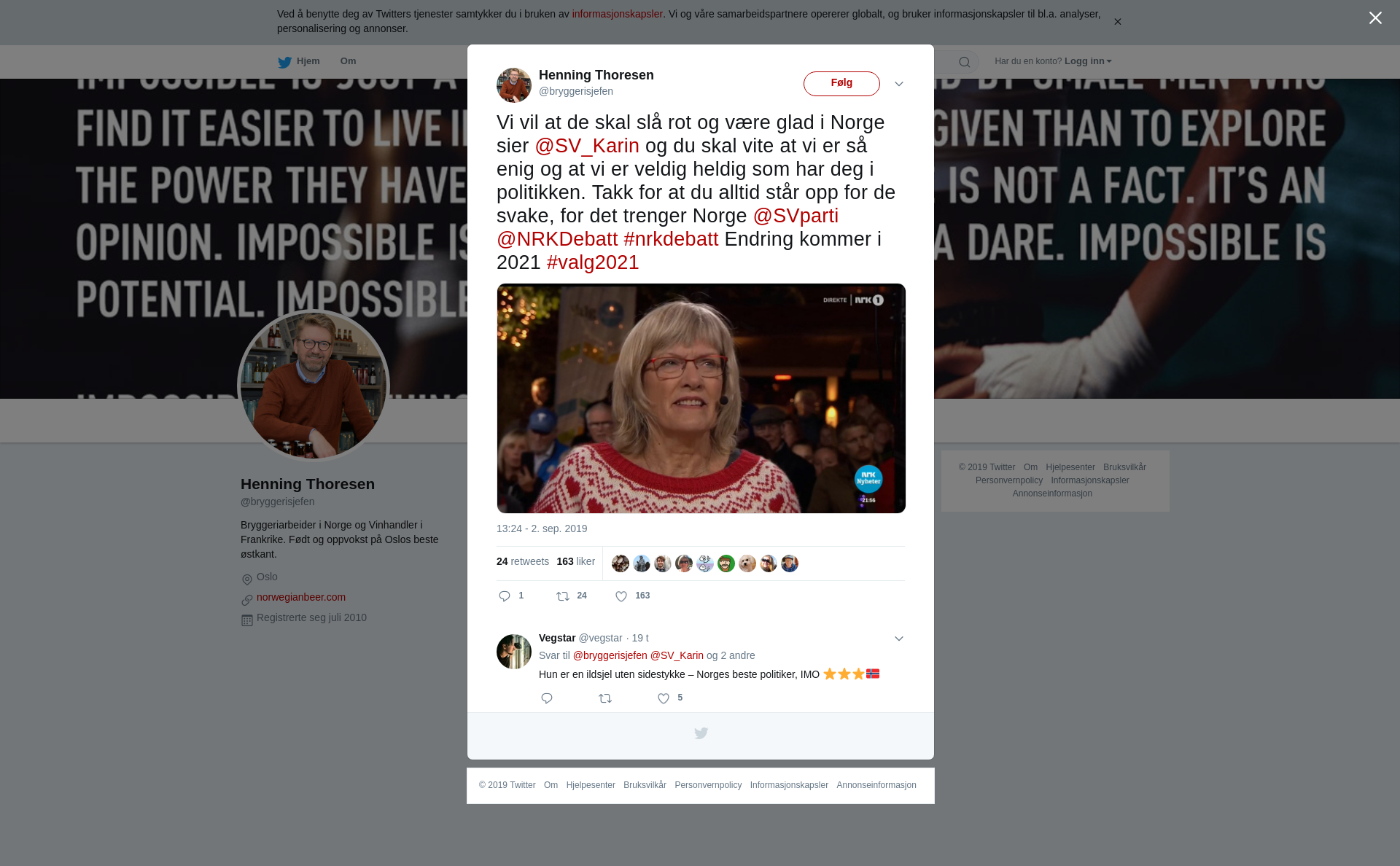Click the Twitter bird icon below replies
Viewport: 1400px width, 866px height.
click(x=701, y=733)
